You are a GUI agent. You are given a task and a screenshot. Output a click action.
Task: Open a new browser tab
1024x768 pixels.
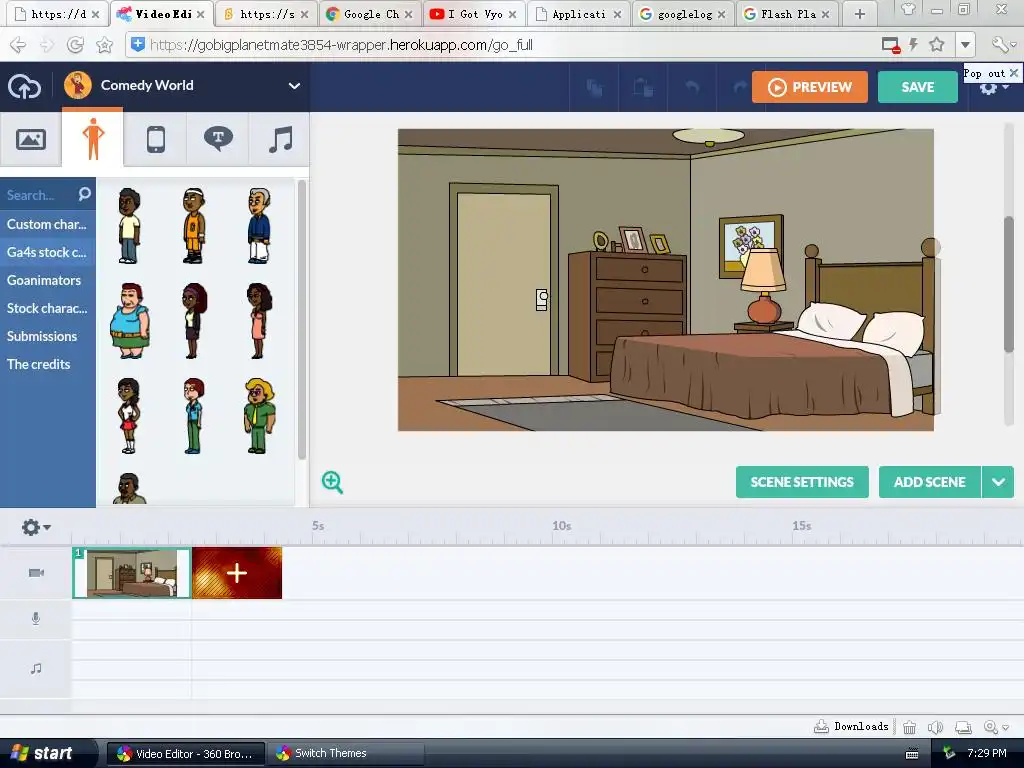point(859,14)
